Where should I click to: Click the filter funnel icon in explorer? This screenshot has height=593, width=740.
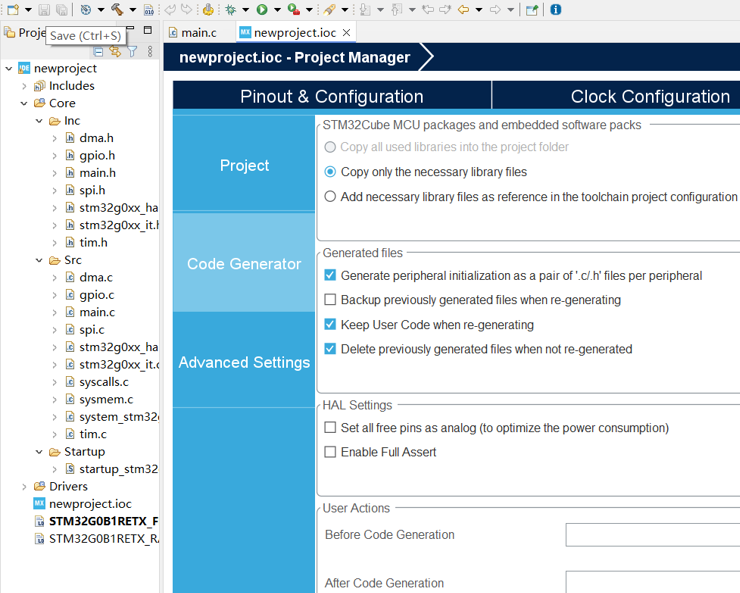pyautogui.click(x=133, y=51)
